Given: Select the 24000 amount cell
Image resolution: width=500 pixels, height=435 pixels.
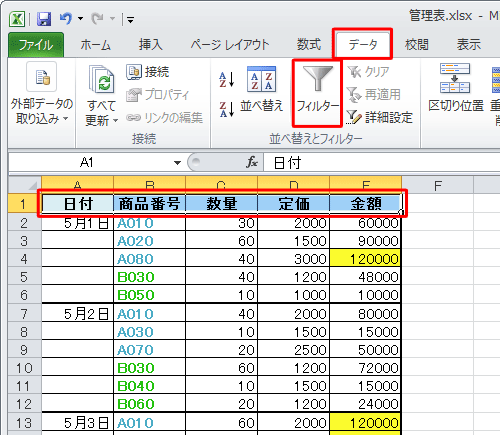Looking at the screenshot, I should (x=365, y=404).
